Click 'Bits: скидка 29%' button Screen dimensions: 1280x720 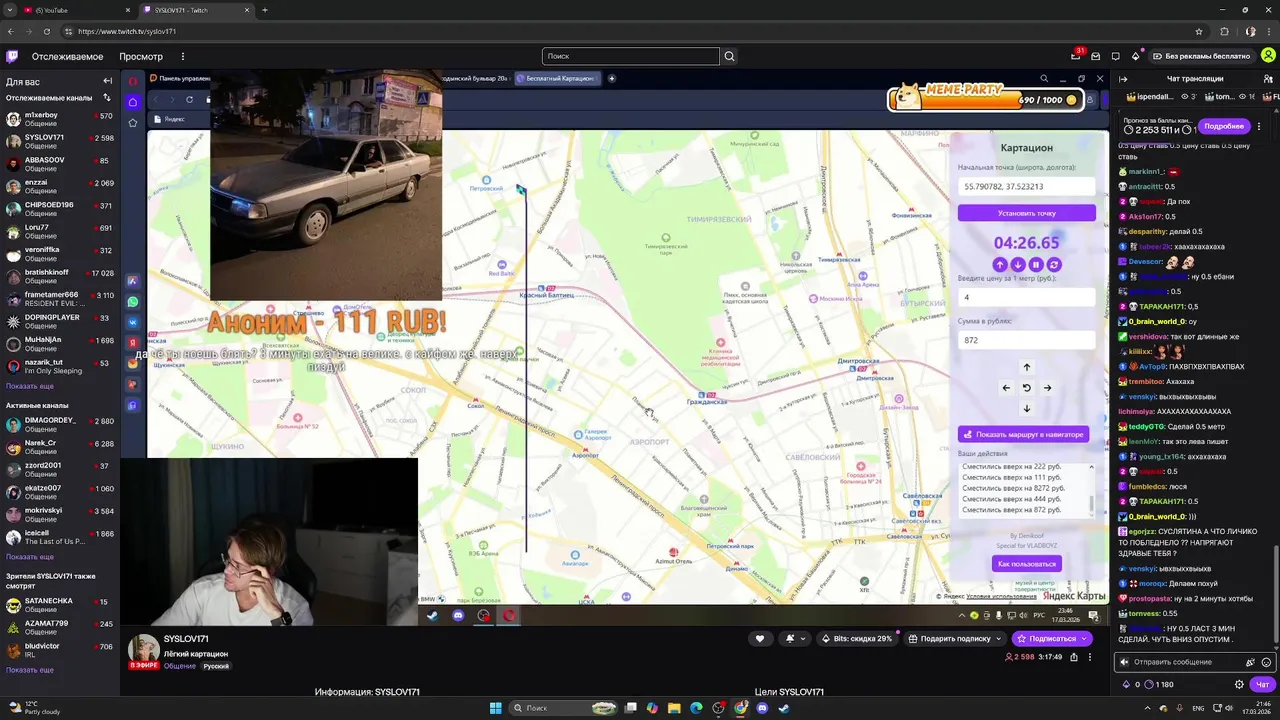[856, 638]
